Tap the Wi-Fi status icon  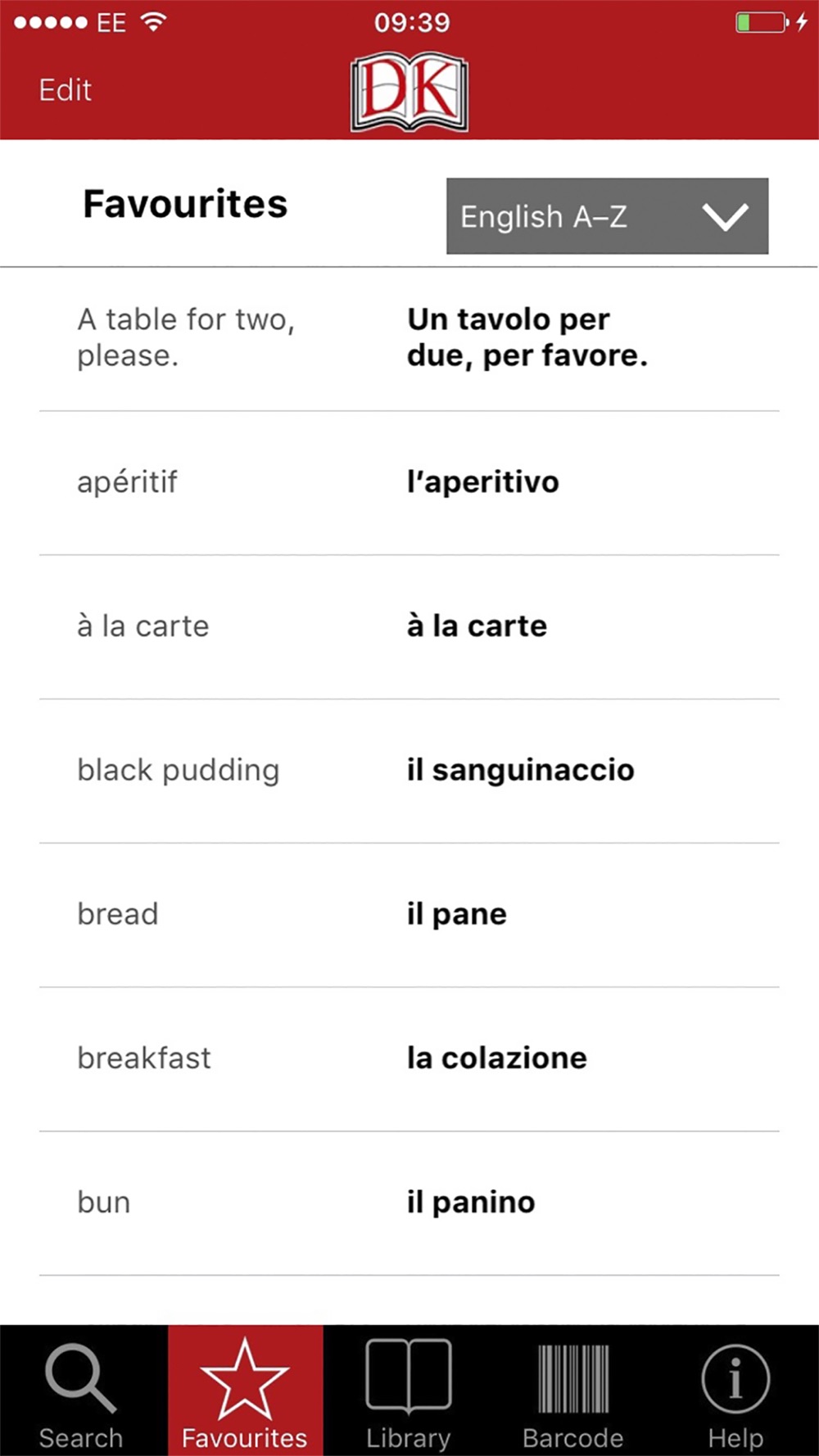coord(152,22)
